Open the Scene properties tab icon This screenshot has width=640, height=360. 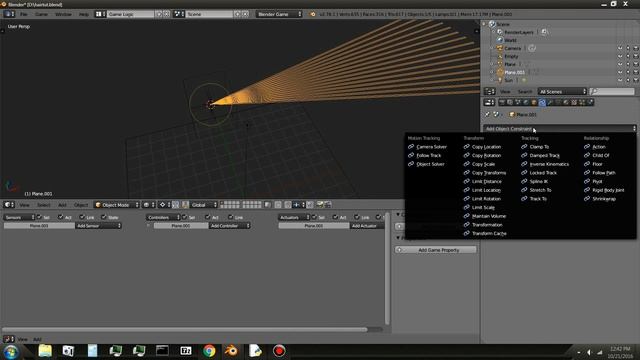[518, 102]
